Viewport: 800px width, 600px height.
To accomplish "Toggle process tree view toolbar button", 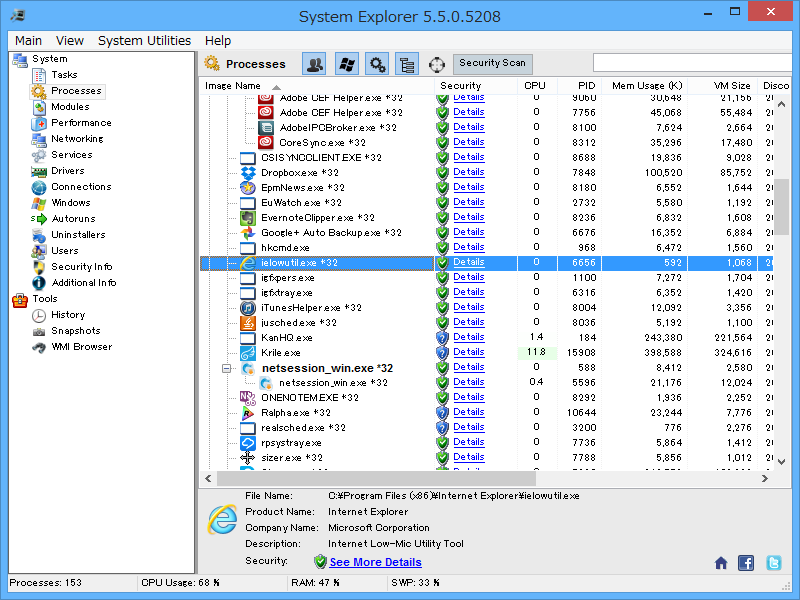I will tap(407, 64).
